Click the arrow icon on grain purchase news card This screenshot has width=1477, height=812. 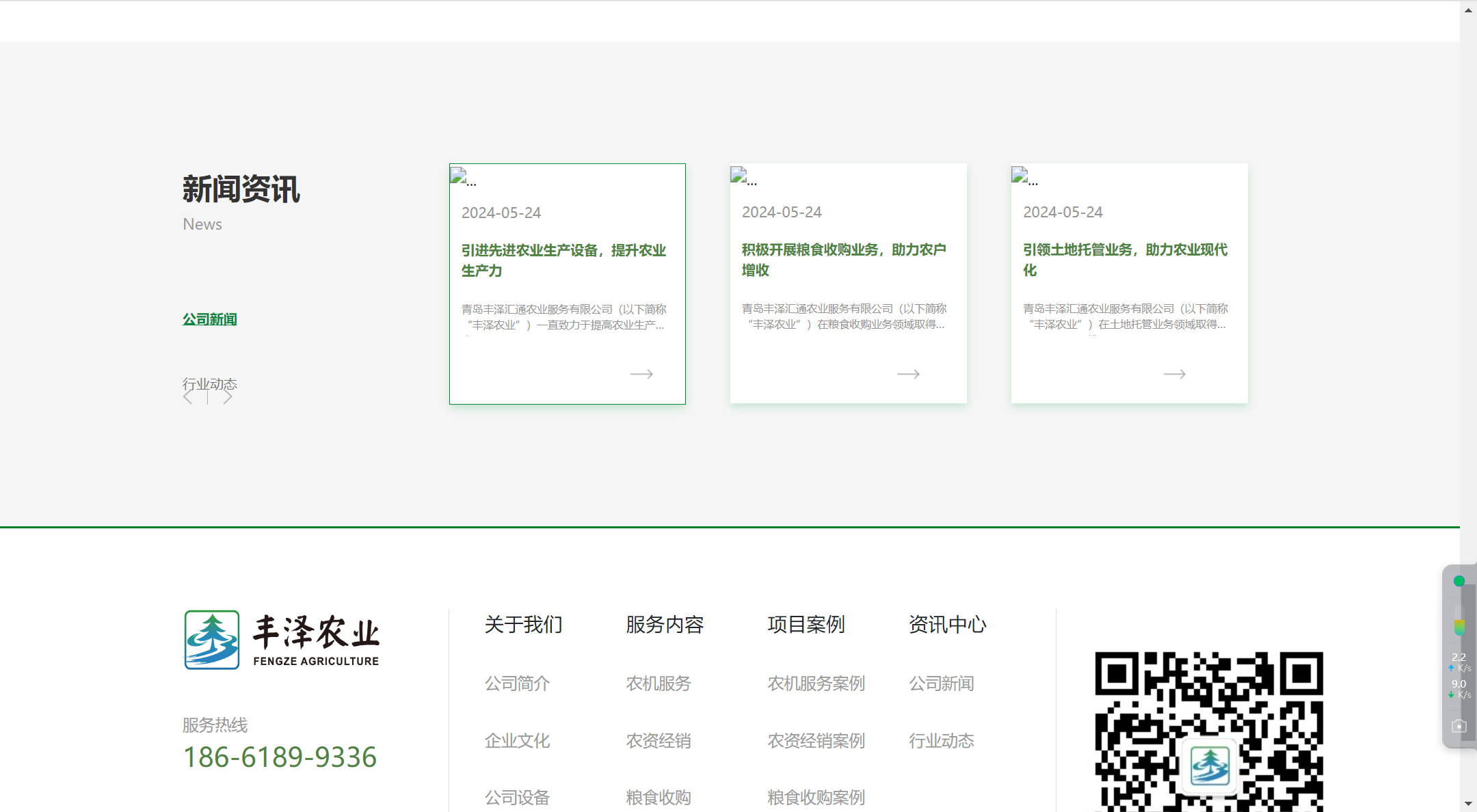[x=908, y=374]
